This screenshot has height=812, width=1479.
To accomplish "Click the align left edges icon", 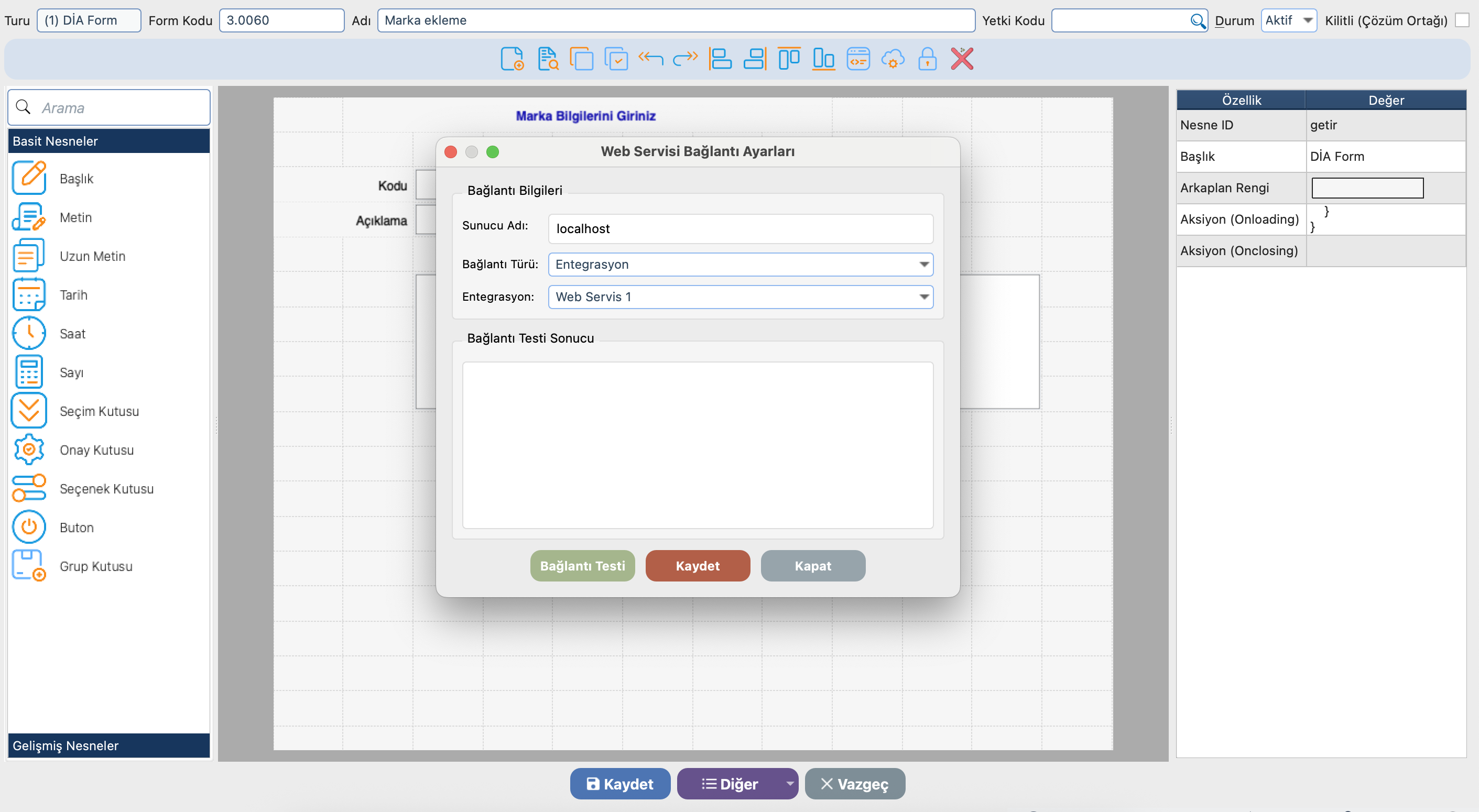I will pos(720,59).
